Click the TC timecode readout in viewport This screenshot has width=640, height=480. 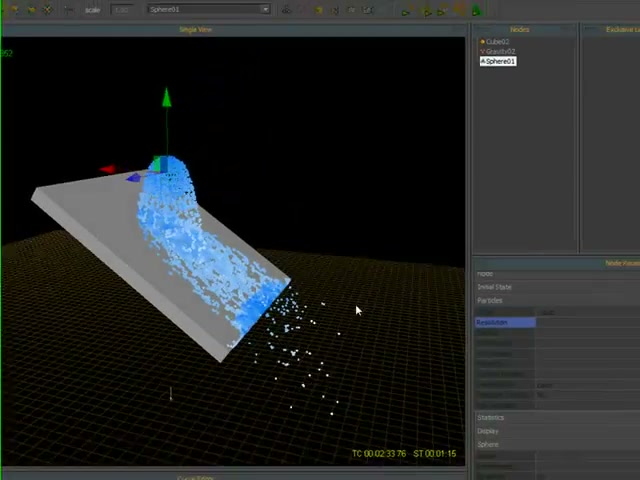[x=379, y=454]
